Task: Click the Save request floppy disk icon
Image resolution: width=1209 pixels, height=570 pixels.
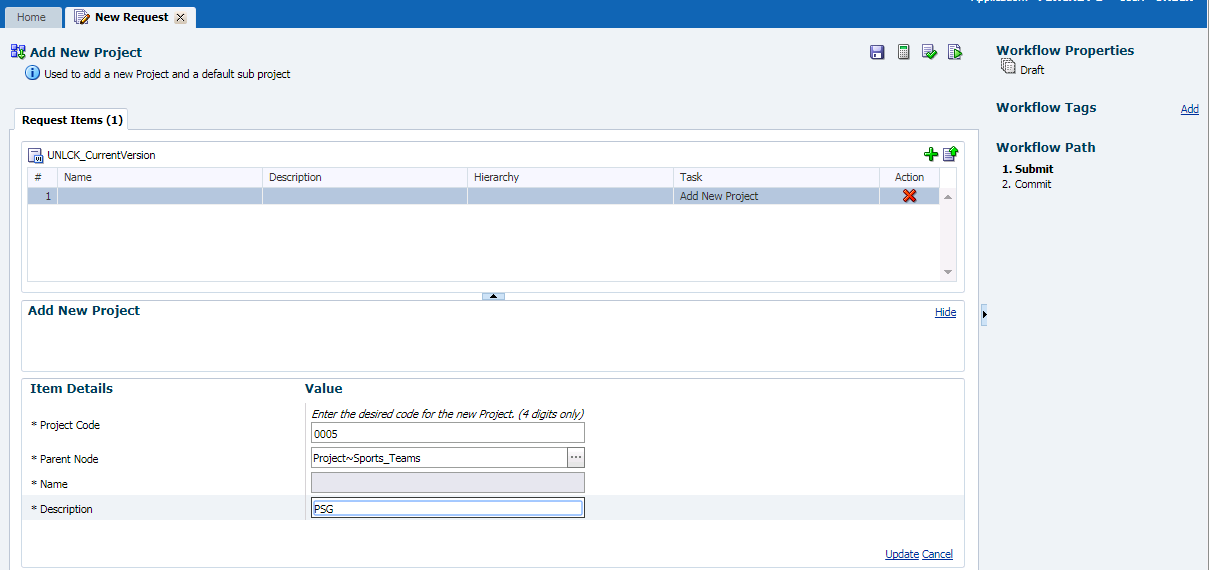Action: pos(877,52)
